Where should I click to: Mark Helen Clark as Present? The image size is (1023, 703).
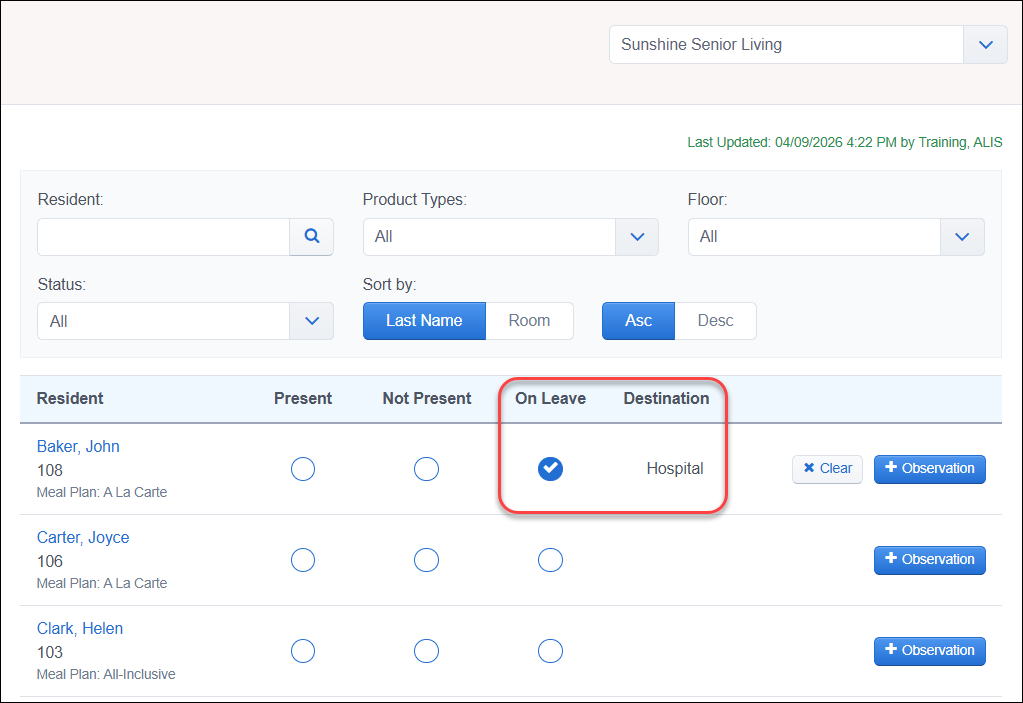click(303, 651)
